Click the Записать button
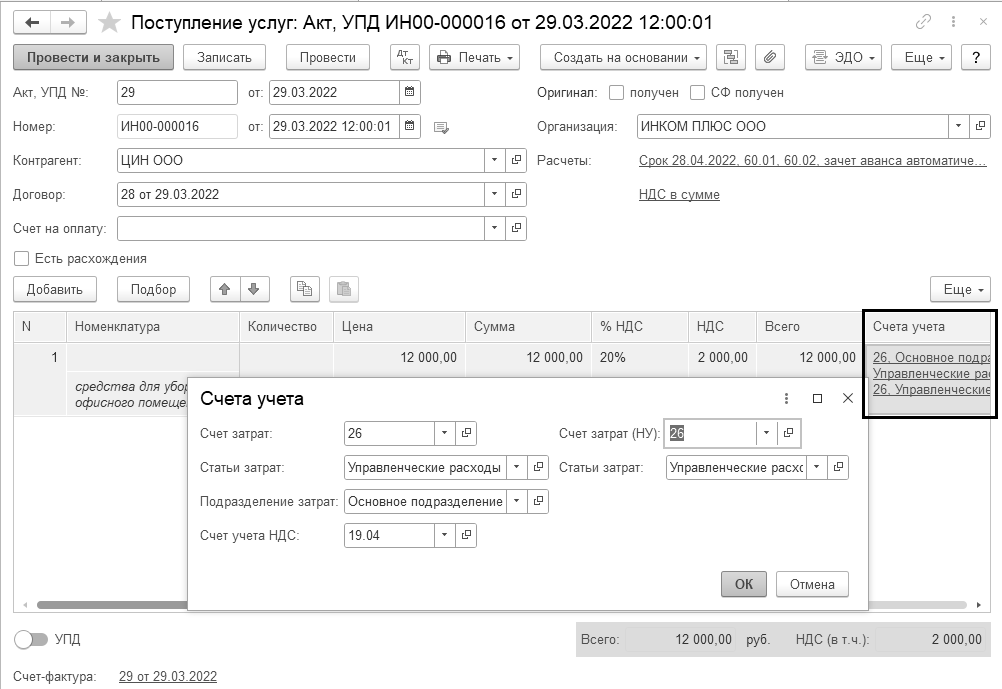Viewport: 1002px width, 689px height. tap(224, 58)
